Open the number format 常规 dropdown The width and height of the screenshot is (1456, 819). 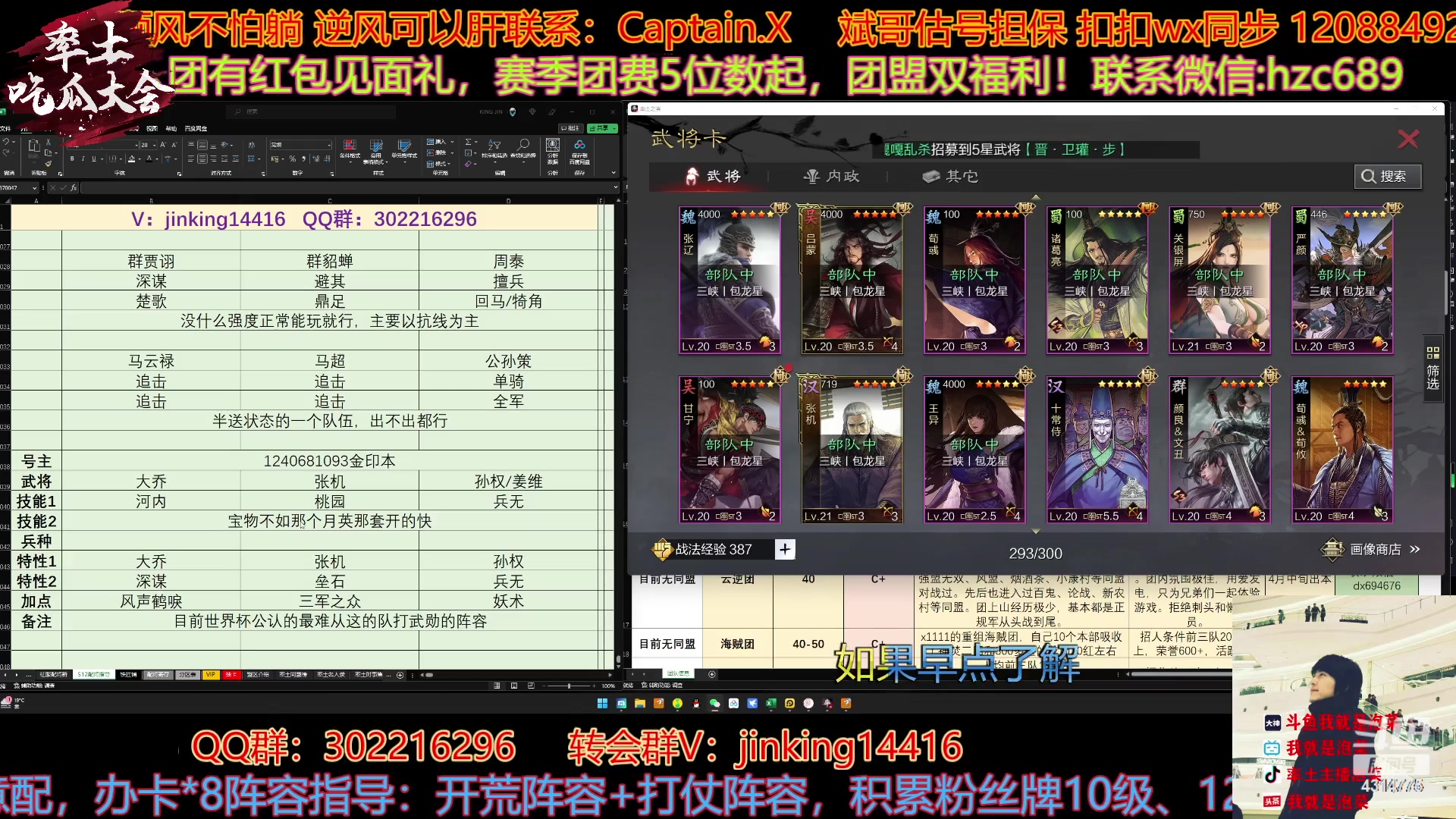click(x=329, y=145)
